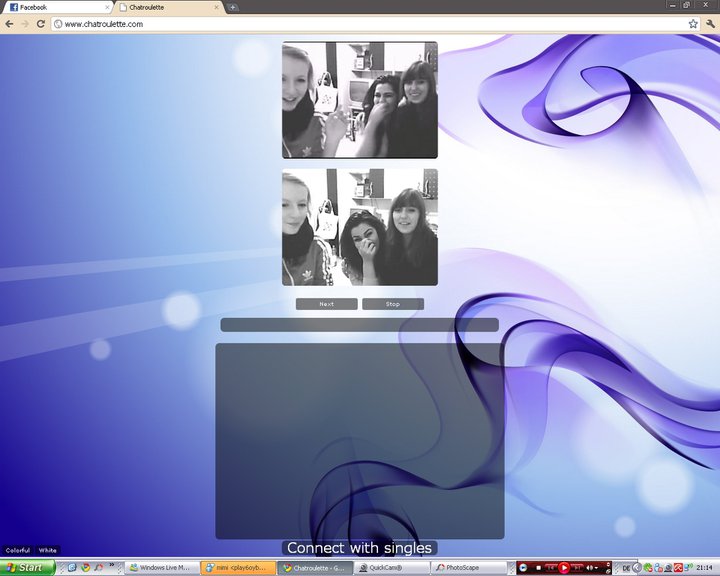Click the browser forward arrow
Screen dimensions: 720x576
click(25, 24)
